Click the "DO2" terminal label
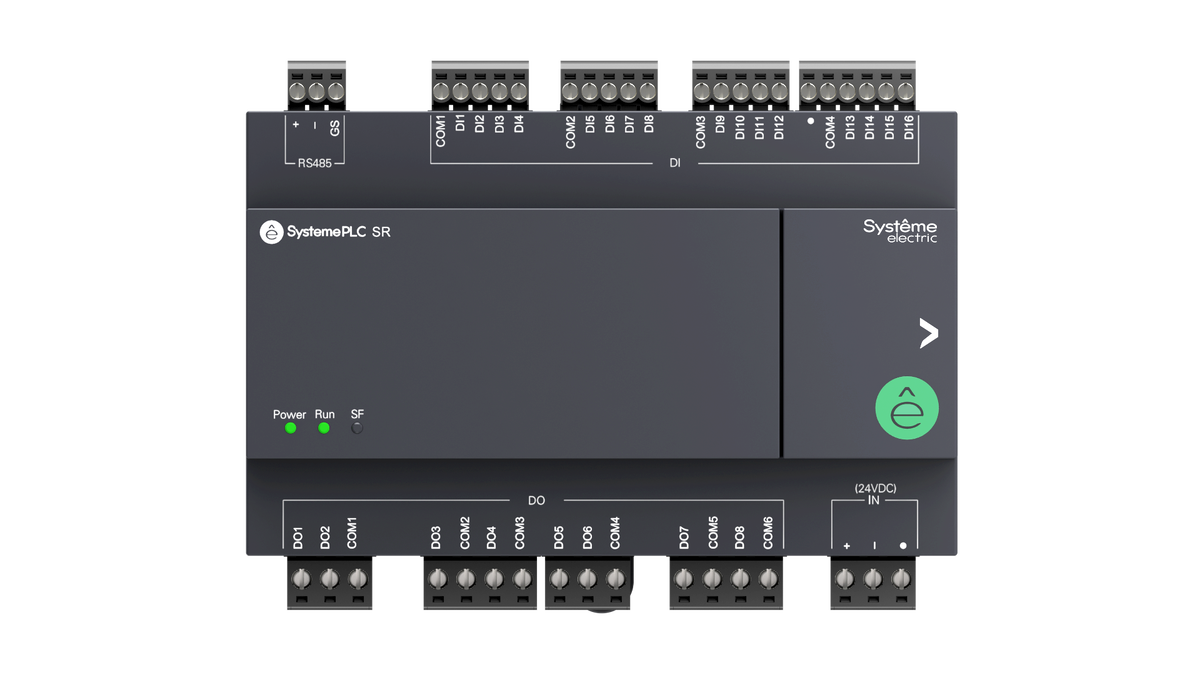Screen dimensions: 1200x675 point(325,537)
